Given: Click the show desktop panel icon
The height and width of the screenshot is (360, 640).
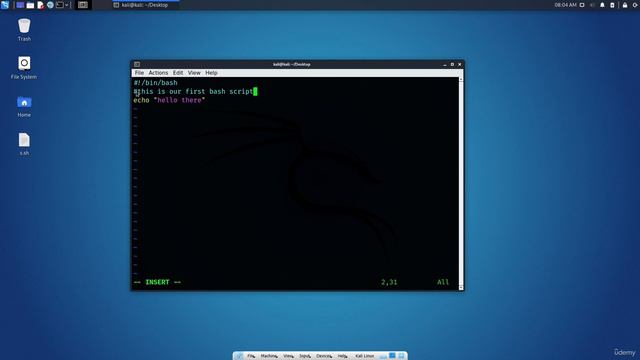Looking at the screenshot, I should tap(20, 5).
